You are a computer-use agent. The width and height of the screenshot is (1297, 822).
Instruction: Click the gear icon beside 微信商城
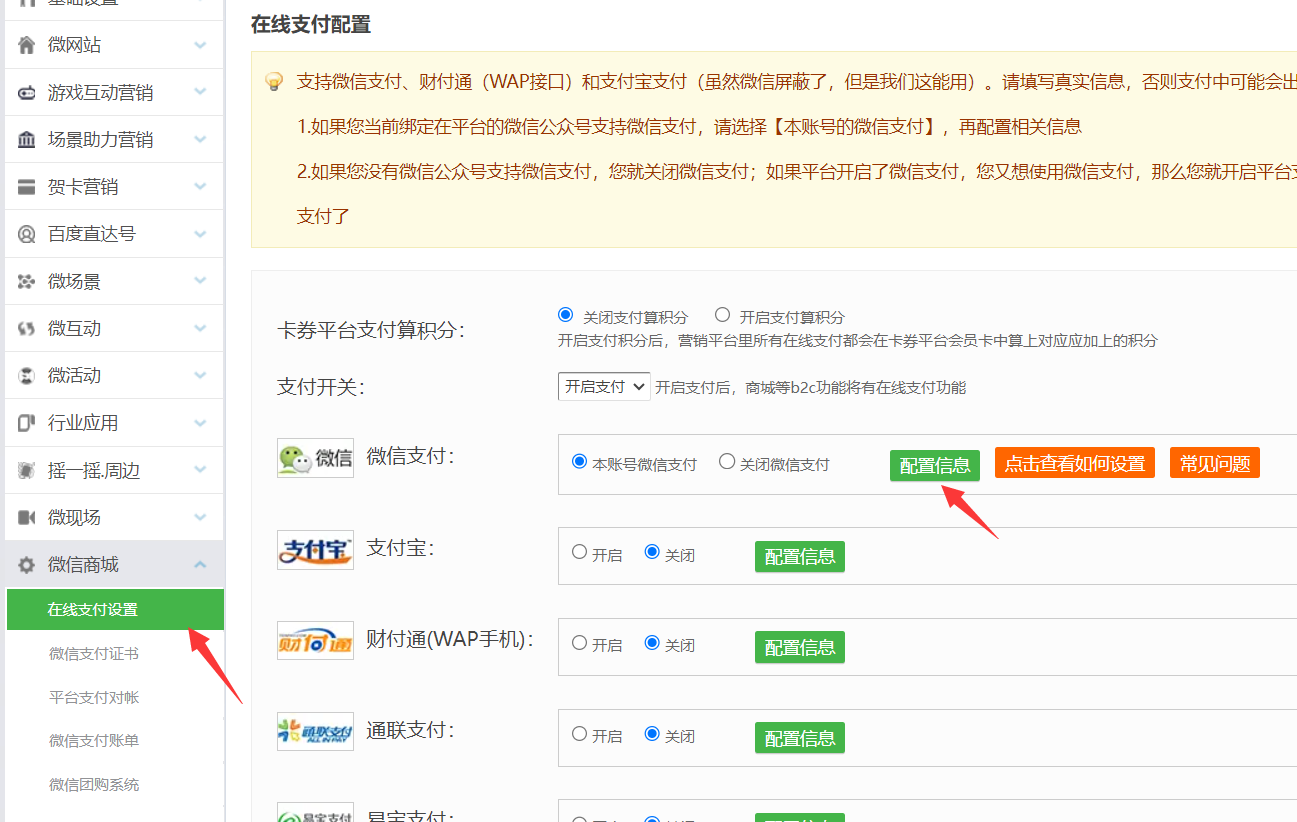pos(27,565)
